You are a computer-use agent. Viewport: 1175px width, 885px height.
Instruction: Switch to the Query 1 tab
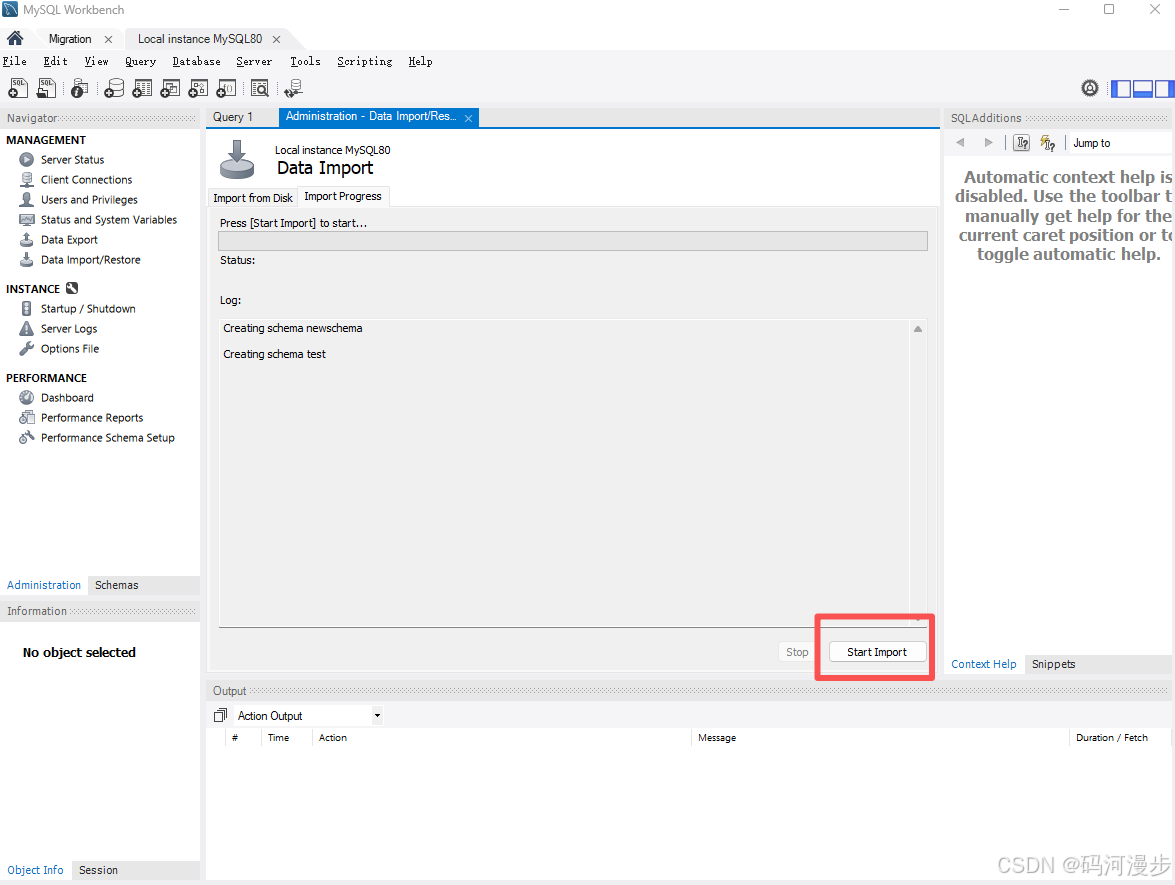coord(233,117)
